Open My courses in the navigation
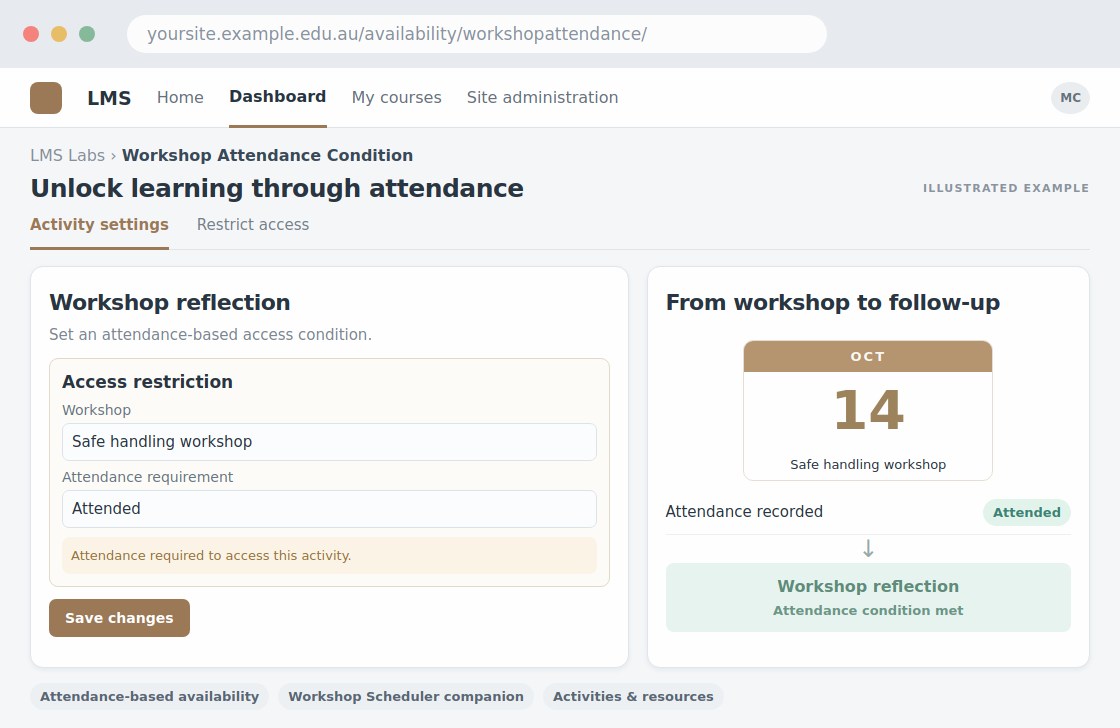1120x728 pixels. 396,98
